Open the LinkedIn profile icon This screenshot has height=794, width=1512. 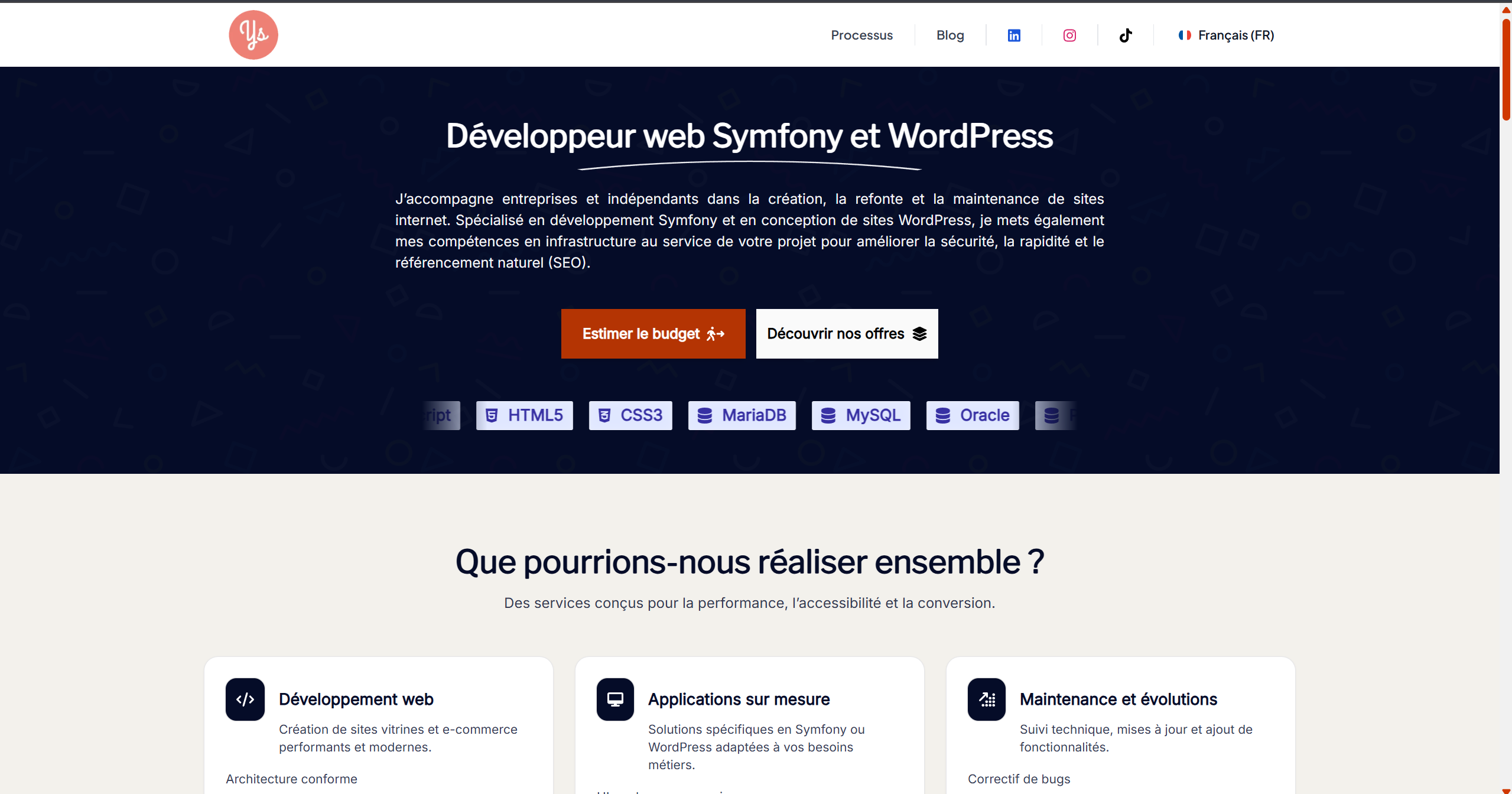coord(1014,35)
